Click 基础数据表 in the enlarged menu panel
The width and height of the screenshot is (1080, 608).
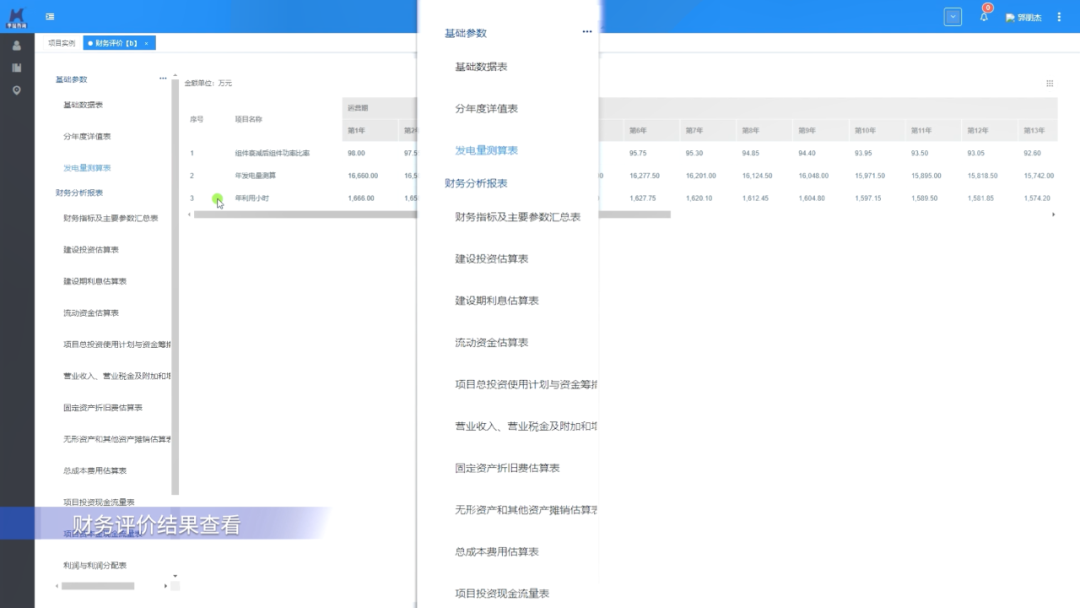481,67
